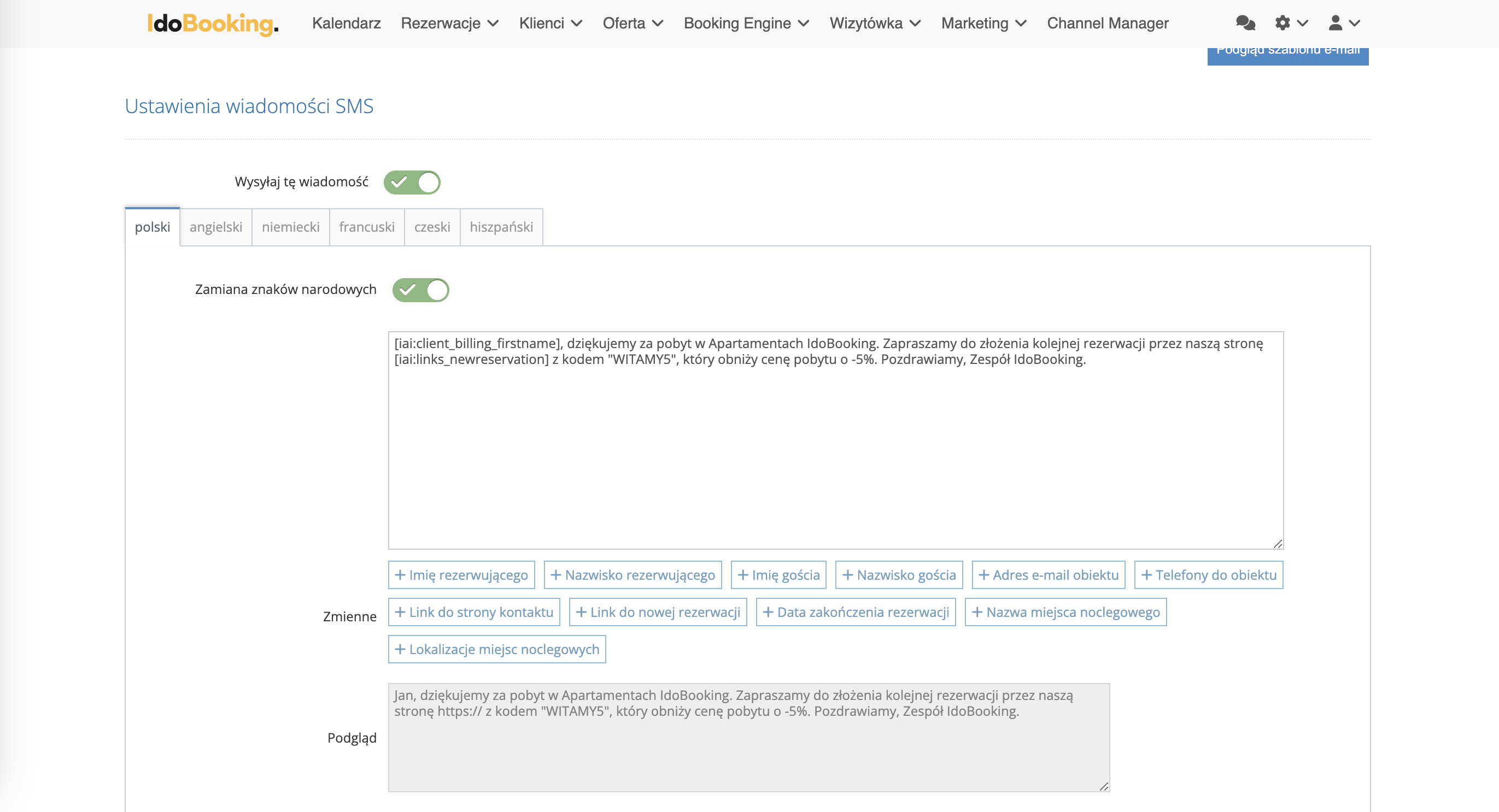Go to Channel Manager

click(1108, 23)
